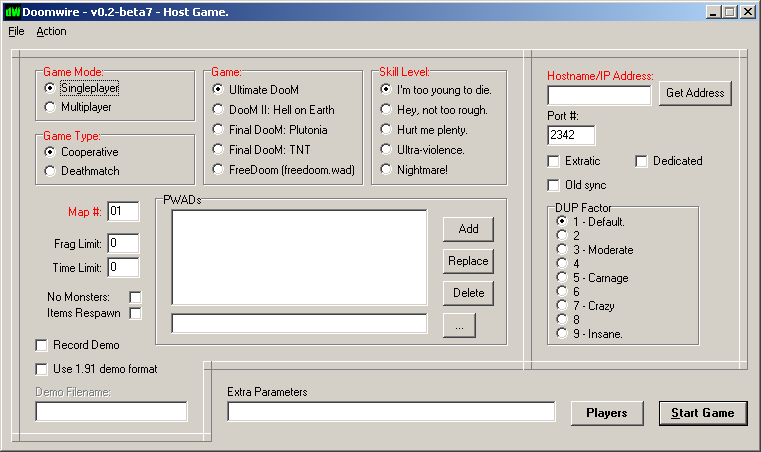The width and height of the screenshot is (761, 452).
Task: Click the Get Address button
Action: (695, 93)
